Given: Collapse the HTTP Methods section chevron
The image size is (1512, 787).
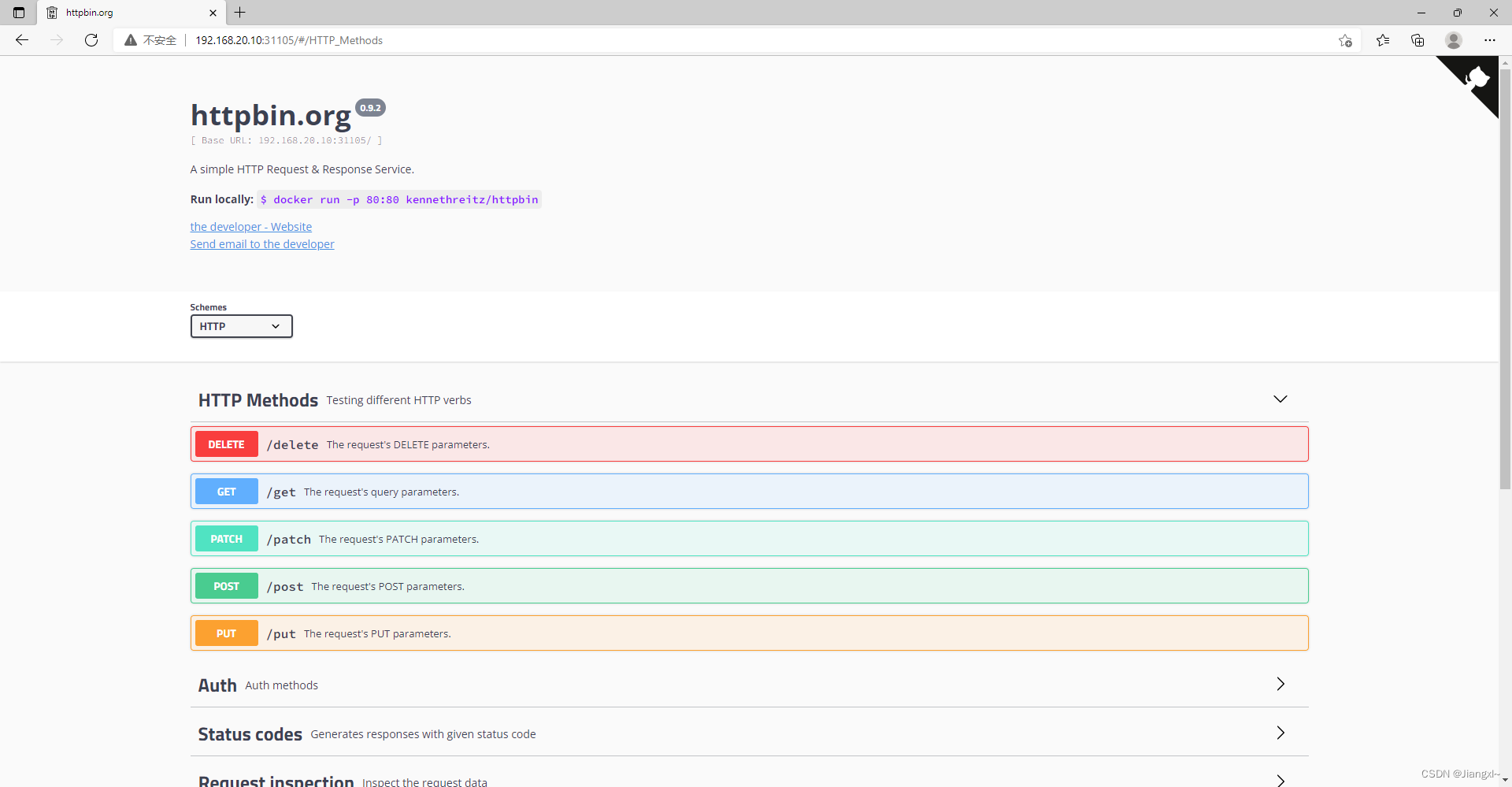Looking at the screenshot, I should click(1280, 399).
